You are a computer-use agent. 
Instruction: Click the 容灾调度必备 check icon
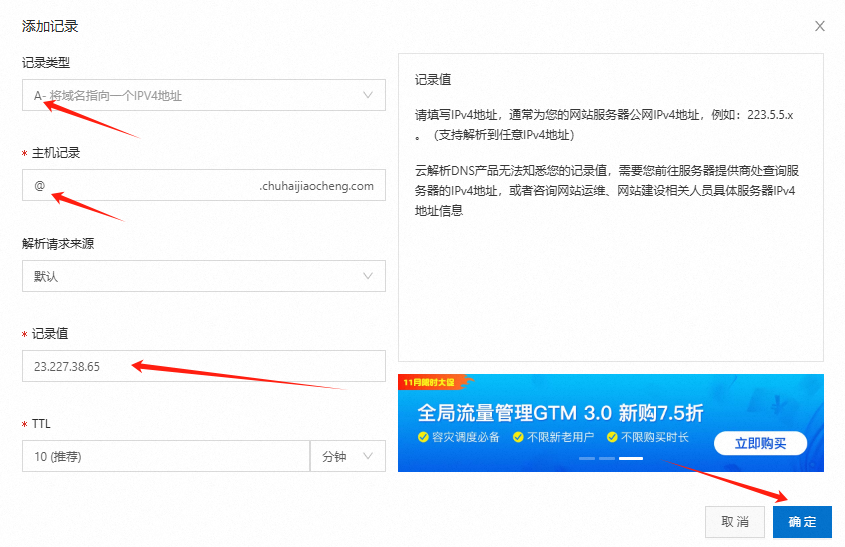pos(424,438)
